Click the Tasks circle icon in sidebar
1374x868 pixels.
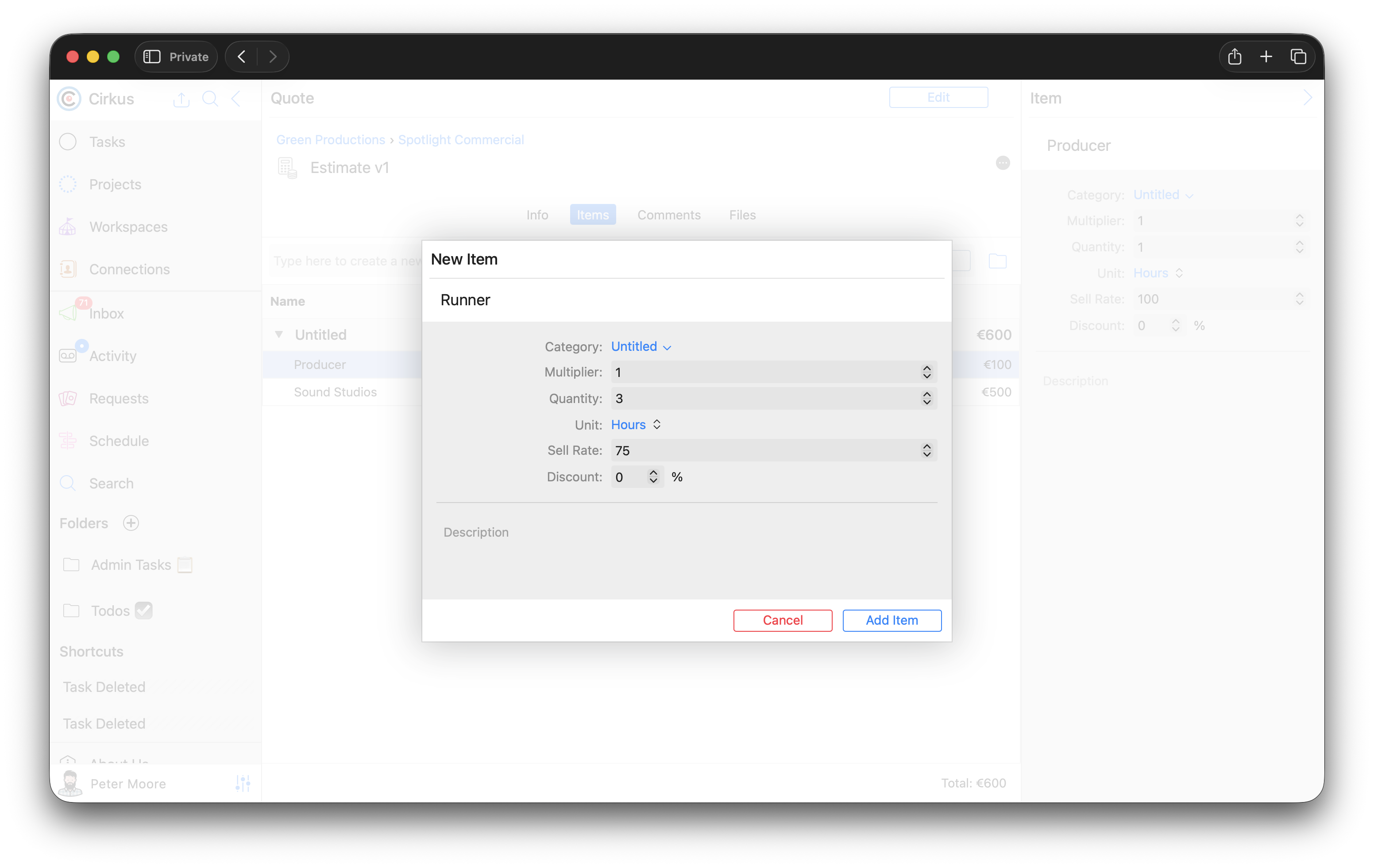coord(68,142)
